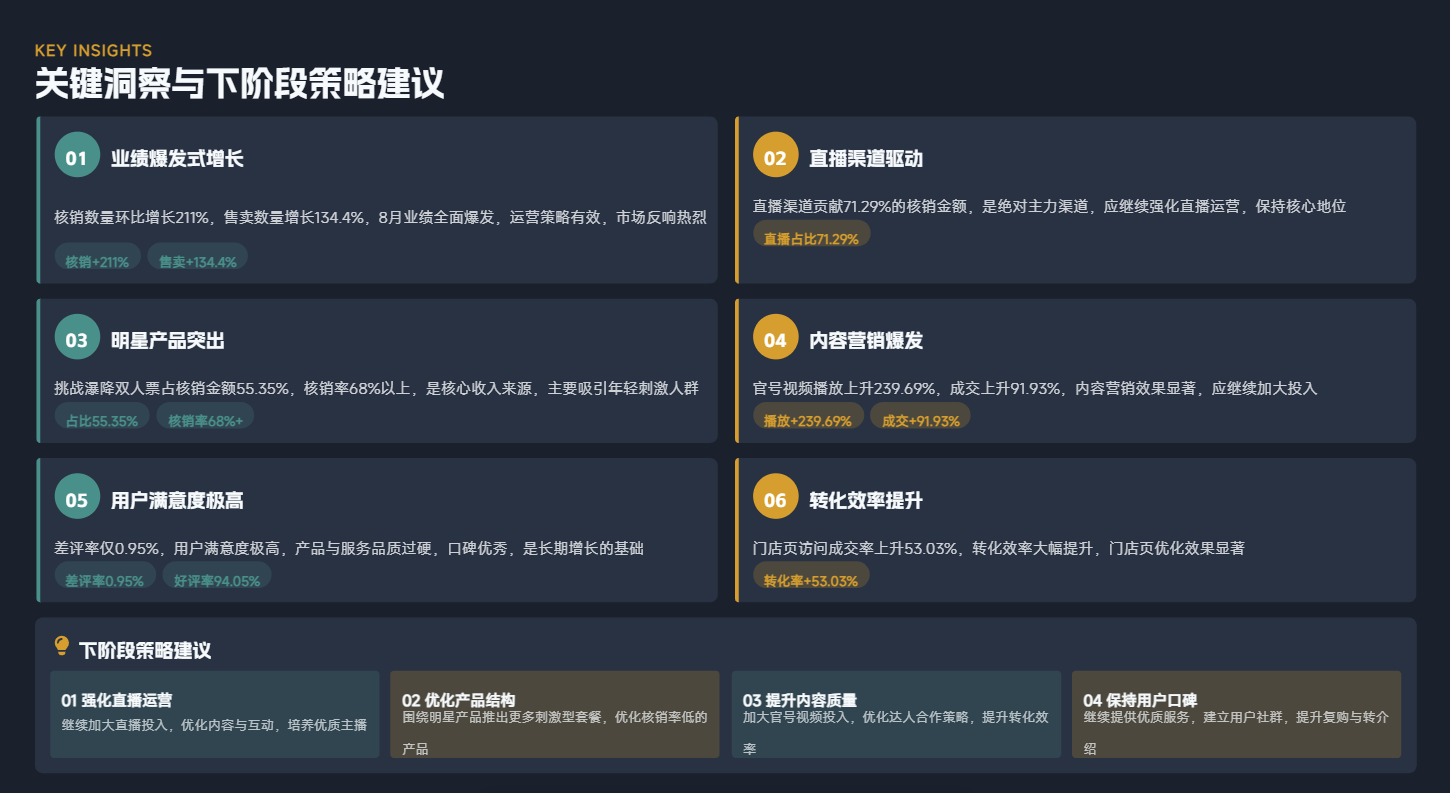
Task: Click the description starting 核销数量环比增长211%
Action: tap(381, 217)
